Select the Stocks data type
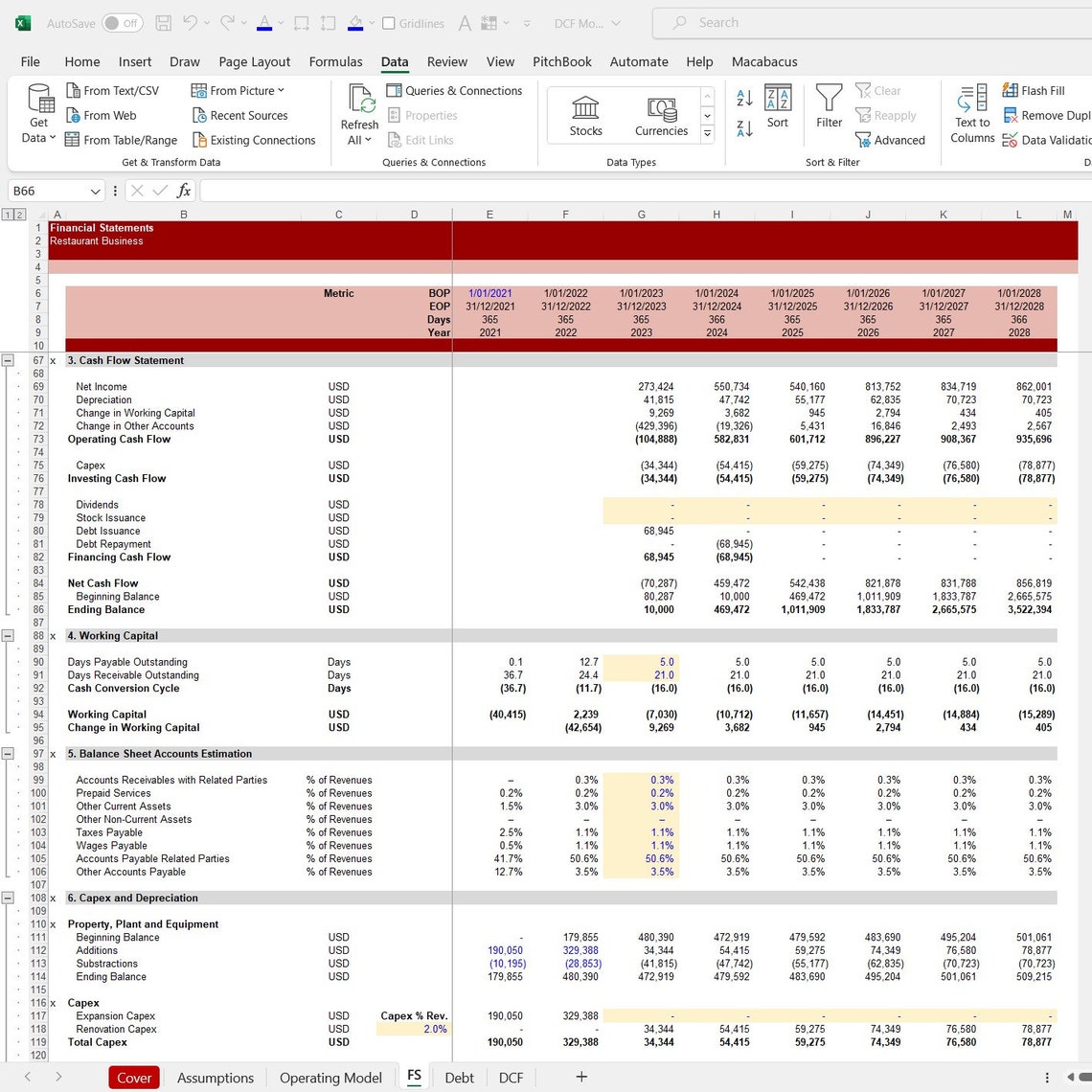This screenshot has width=1092, height=1092. tap(585, 114)
